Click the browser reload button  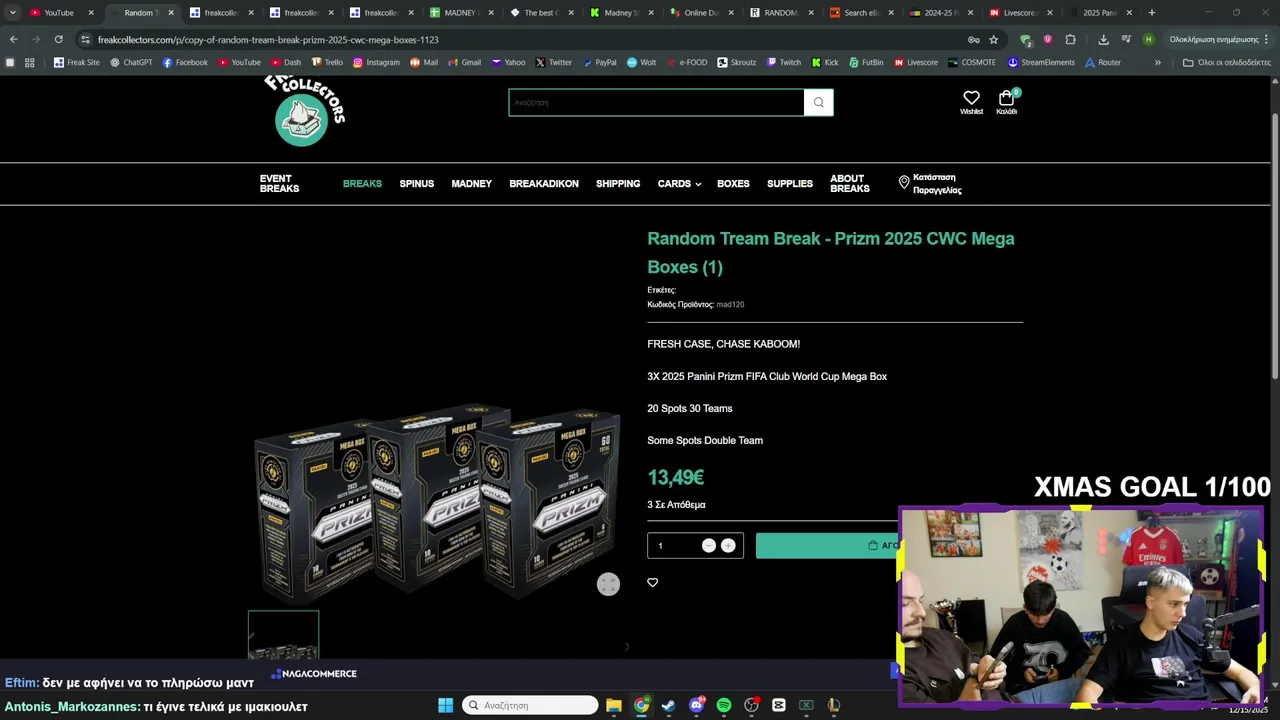pyautogui.click(x=58, y=39)
